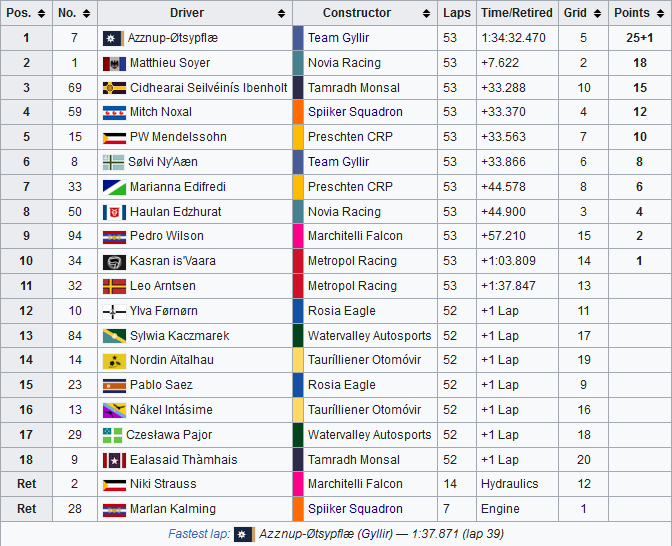Click the Time/Retired column header

coord(516,14)
